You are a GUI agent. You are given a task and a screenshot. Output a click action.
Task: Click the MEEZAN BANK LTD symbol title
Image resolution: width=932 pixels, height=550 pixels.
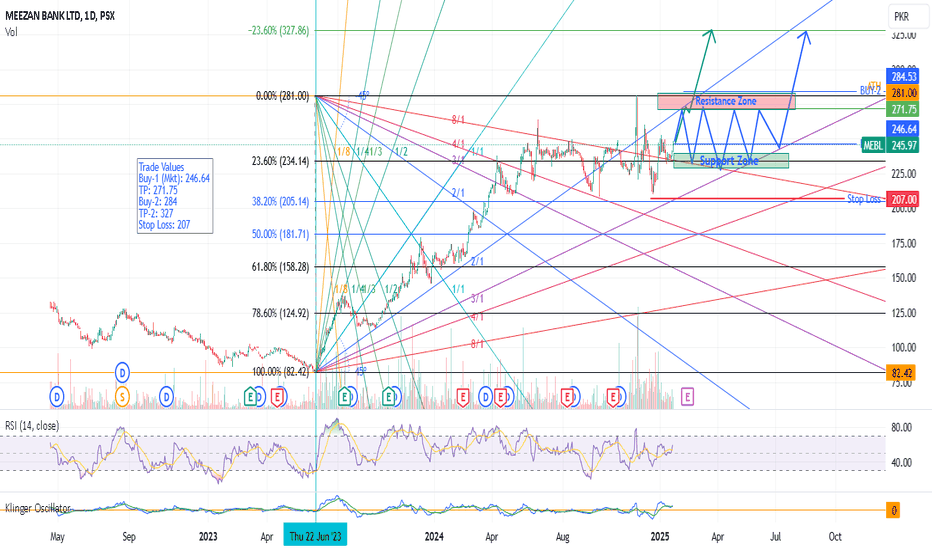[x=60, y=16]
